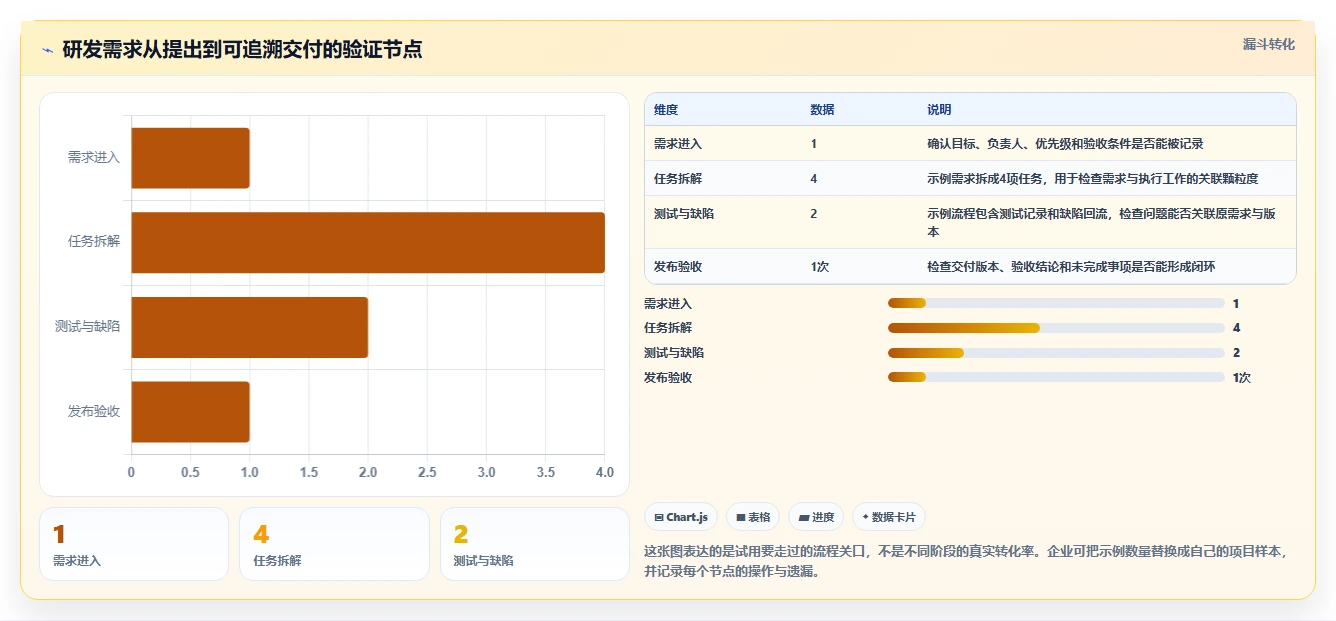Click the 发布验收 y-axis label

pos(94,412)
